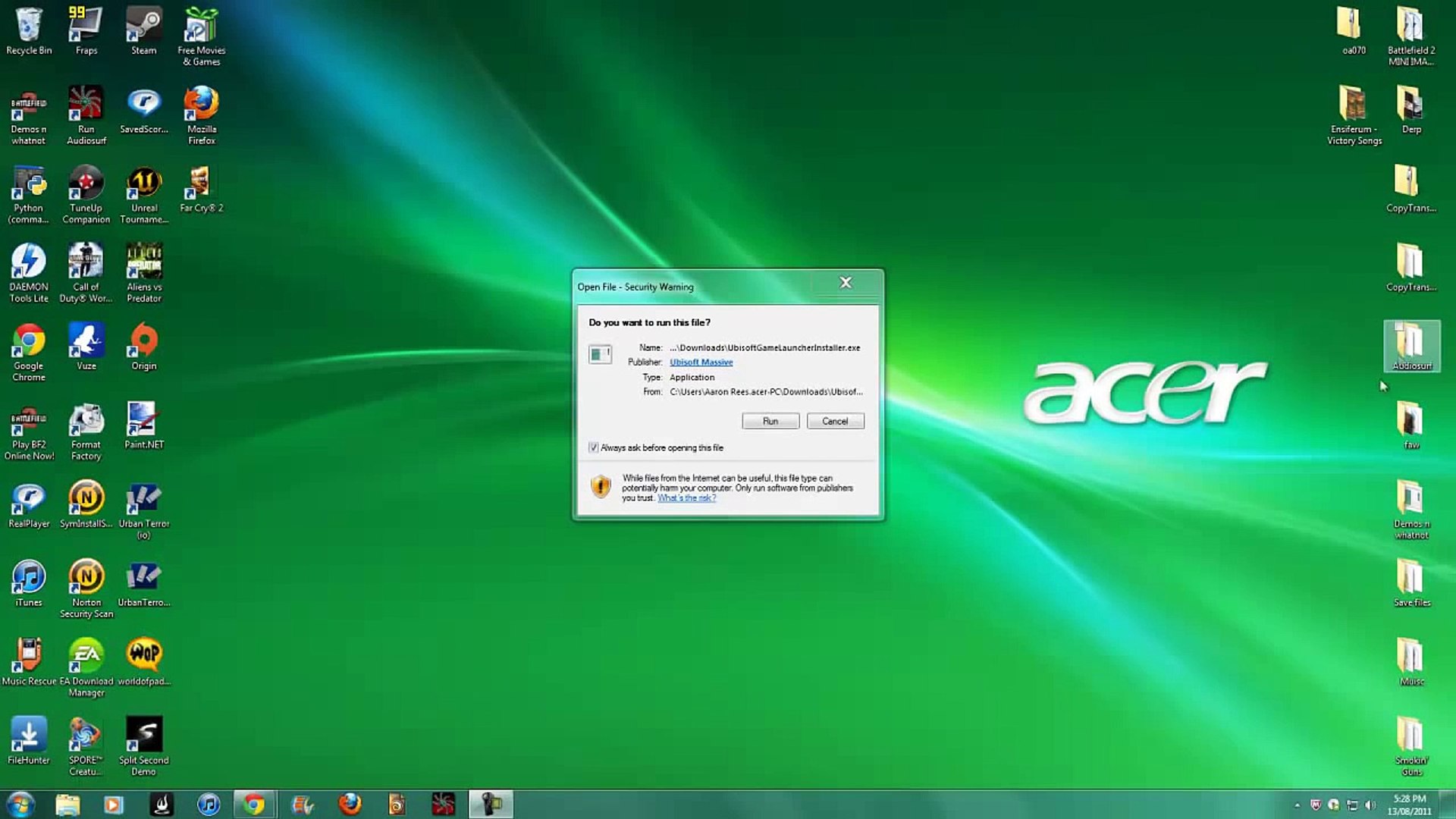Click the Google Chrome taskbar button

[x=254, y=804]
